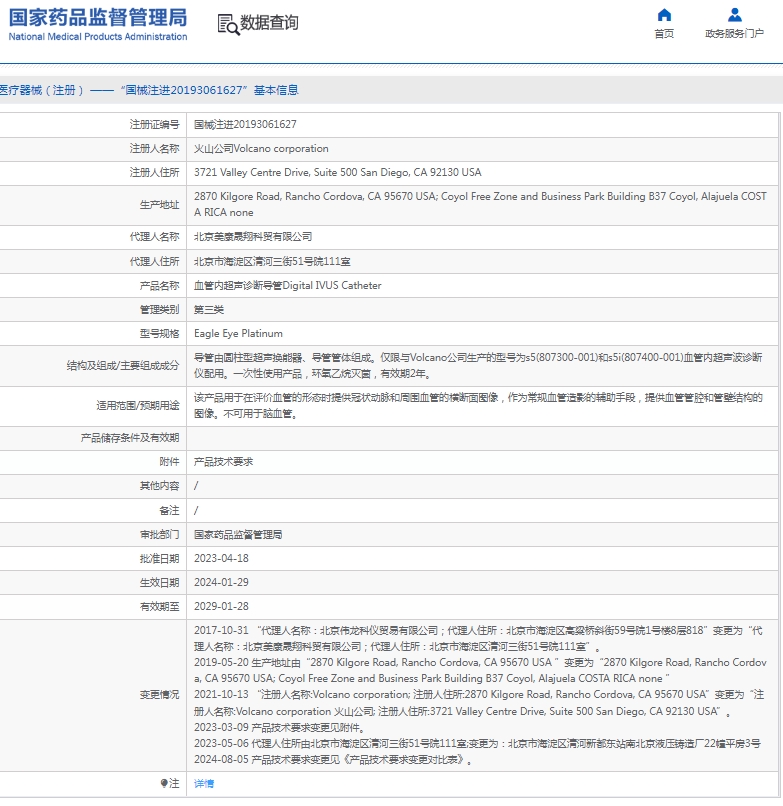Click the 政务服务门户 text label

[735, 34]
